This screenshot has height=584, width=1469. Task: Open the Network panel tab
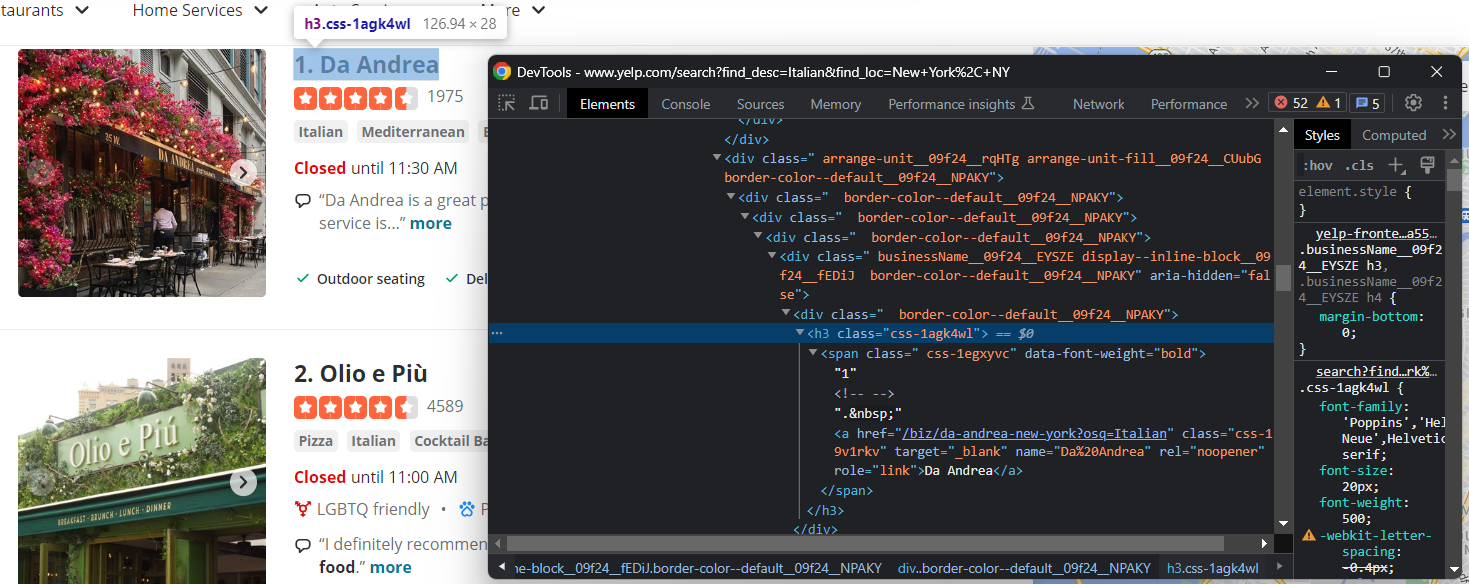(1099, 104)
